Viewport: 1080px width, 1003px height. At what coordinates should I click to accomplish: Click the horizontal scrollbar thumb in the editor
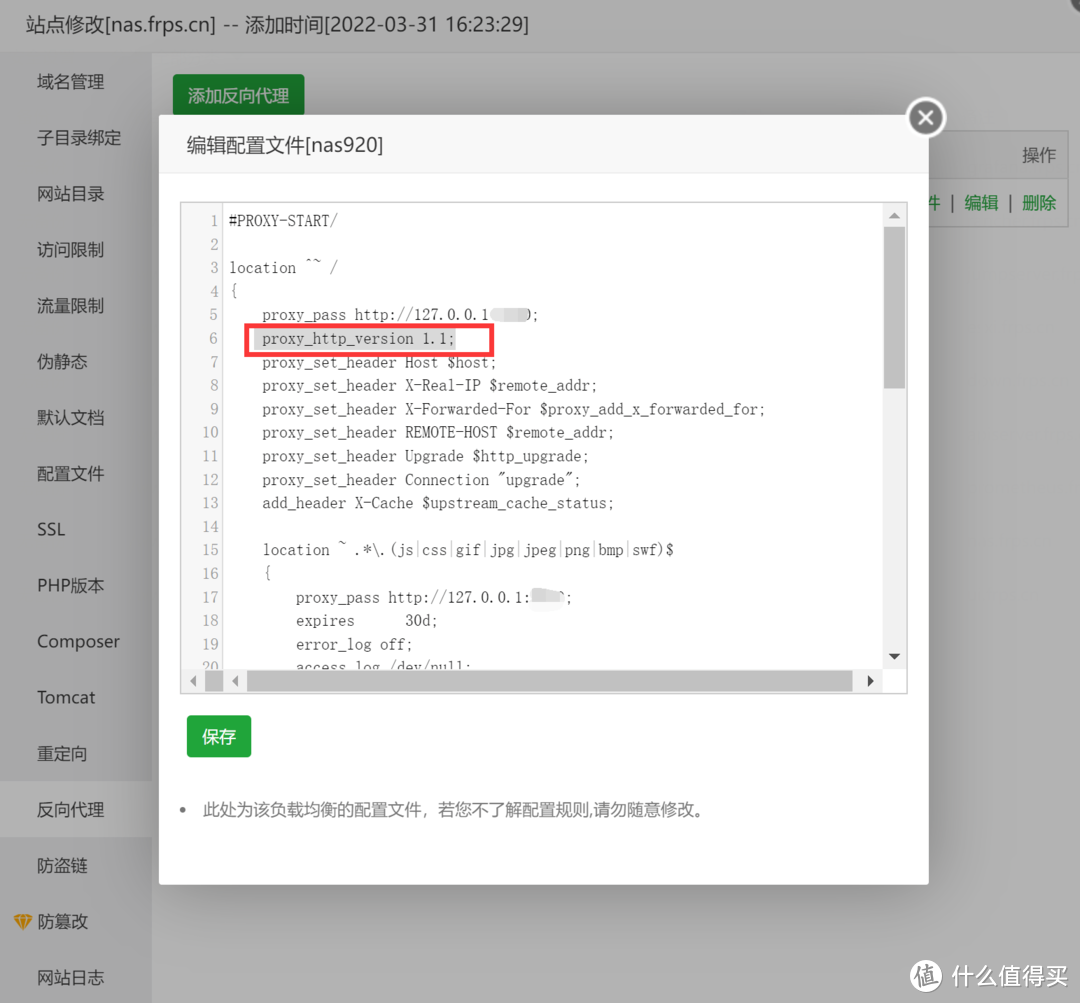549,681
